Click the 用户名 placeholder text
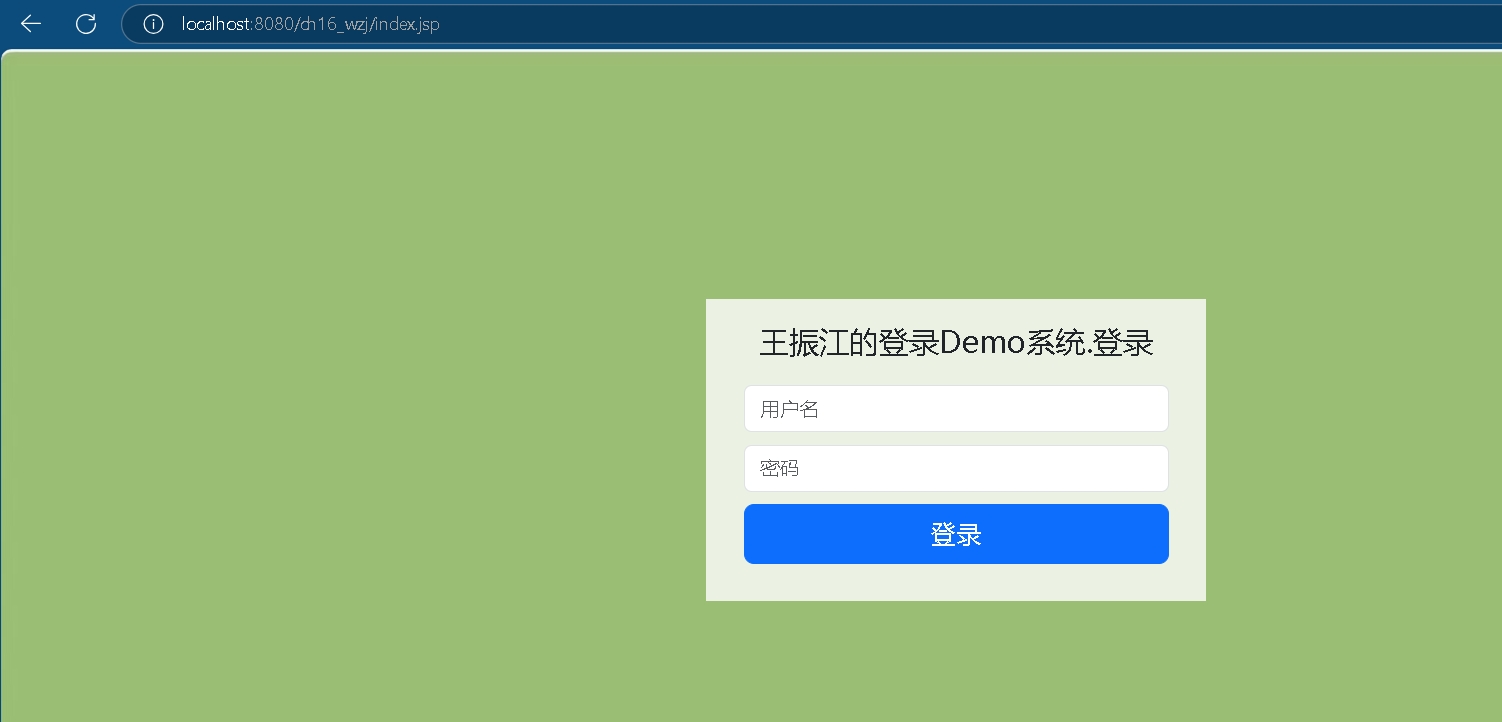Screen dimensions: 1502x722 [789, 409]
